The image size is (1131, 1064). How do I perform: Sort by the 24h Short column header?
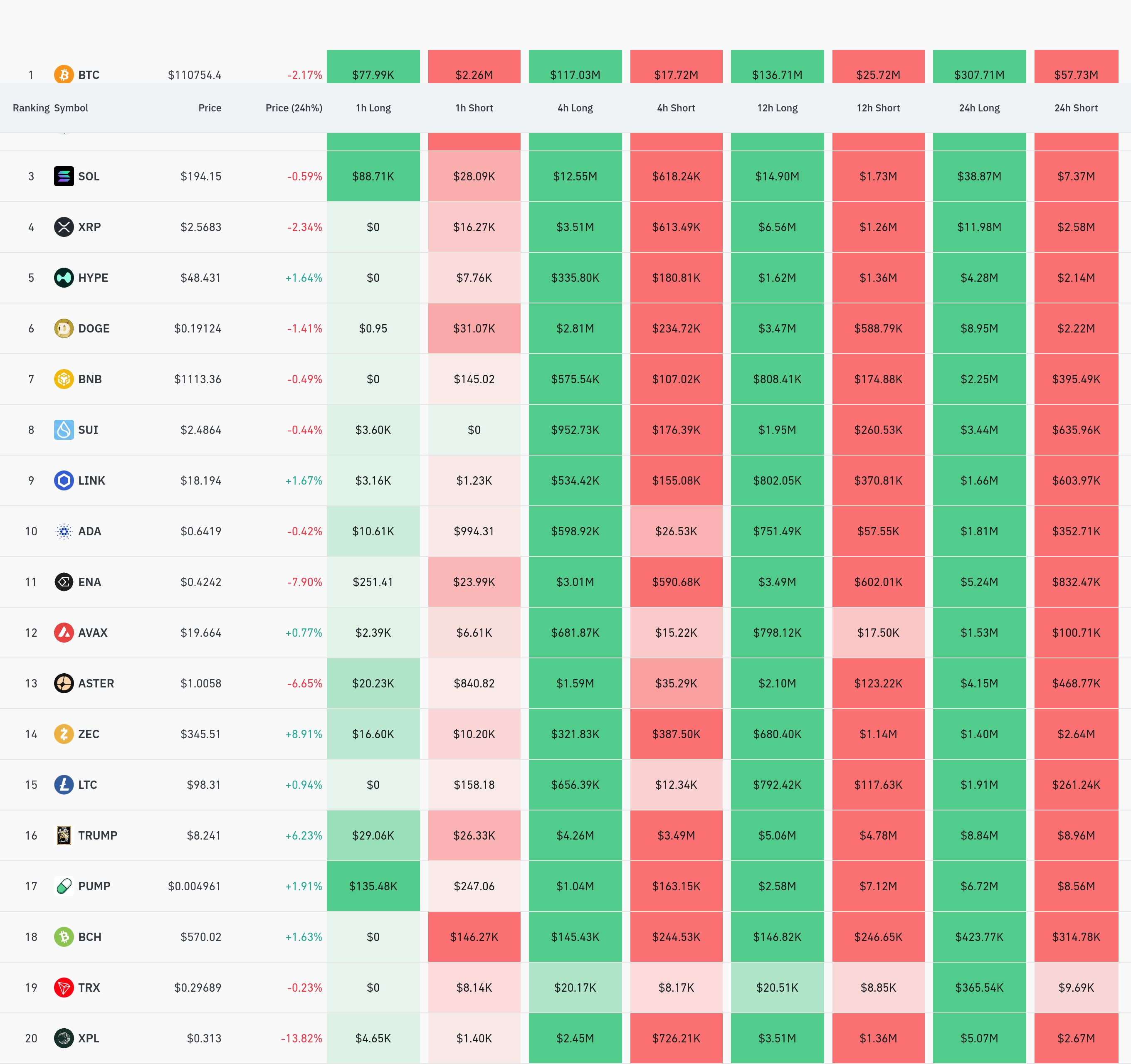tap(1076, 108)
